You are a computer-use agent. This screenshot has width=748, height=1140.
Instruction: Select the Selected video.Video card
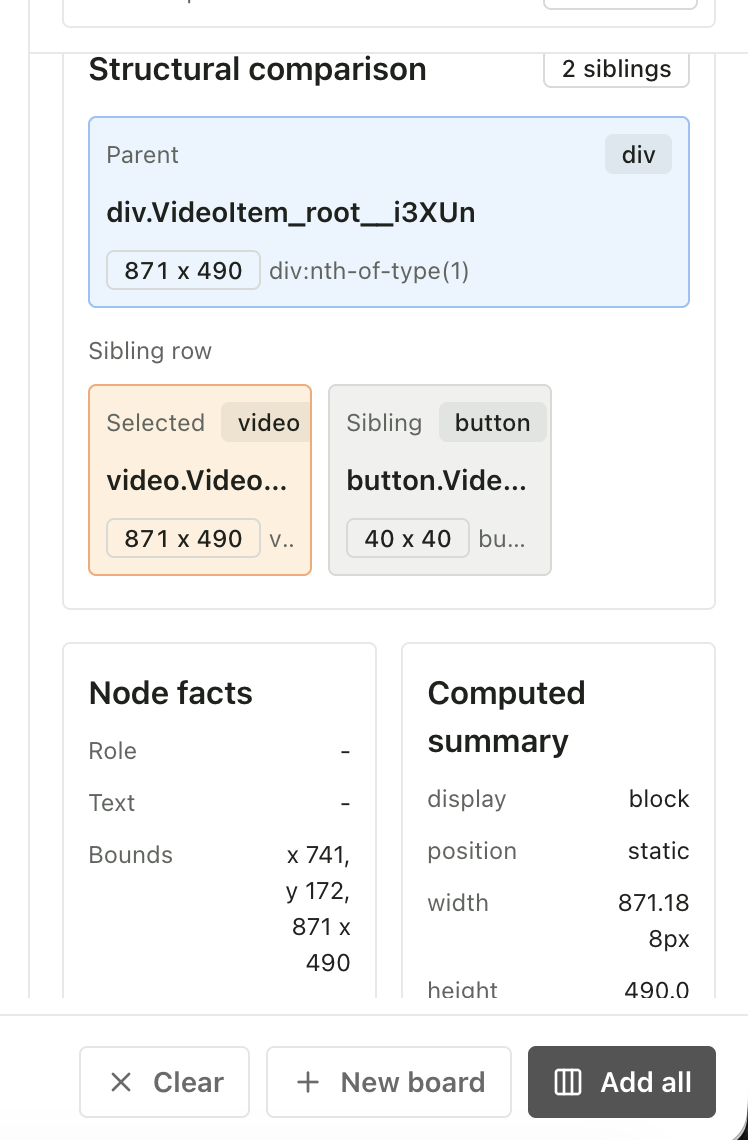click(x=200, y=480)
